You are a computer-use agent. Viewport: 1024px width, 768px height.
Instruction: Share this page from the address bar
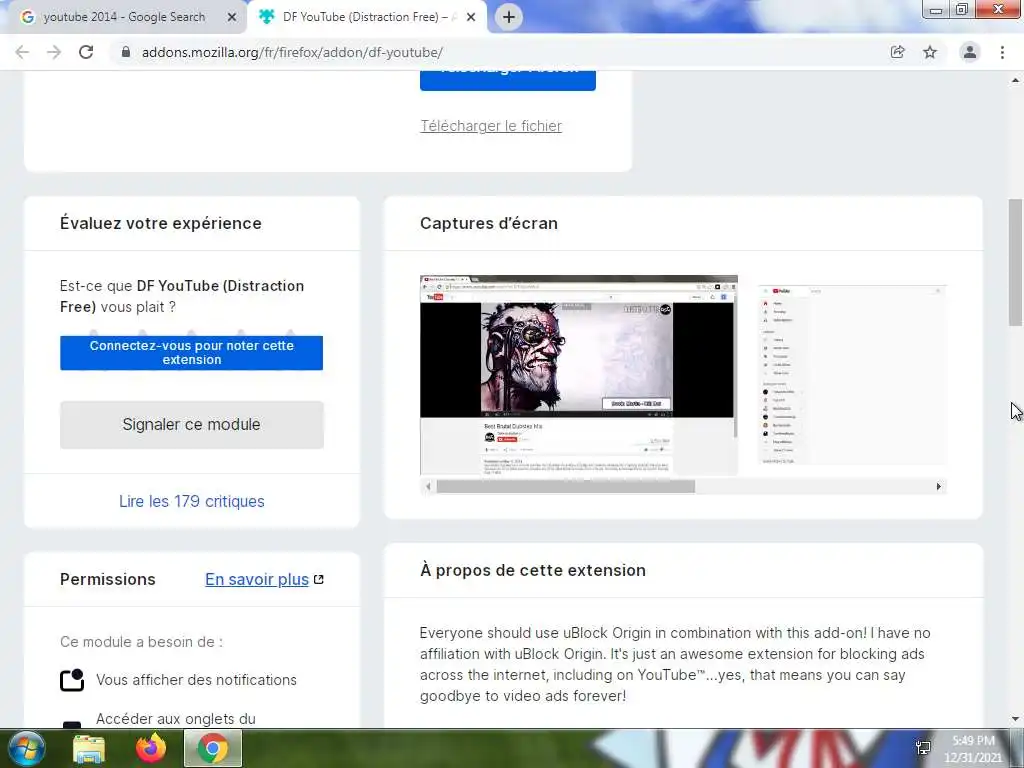click(897, 52)
